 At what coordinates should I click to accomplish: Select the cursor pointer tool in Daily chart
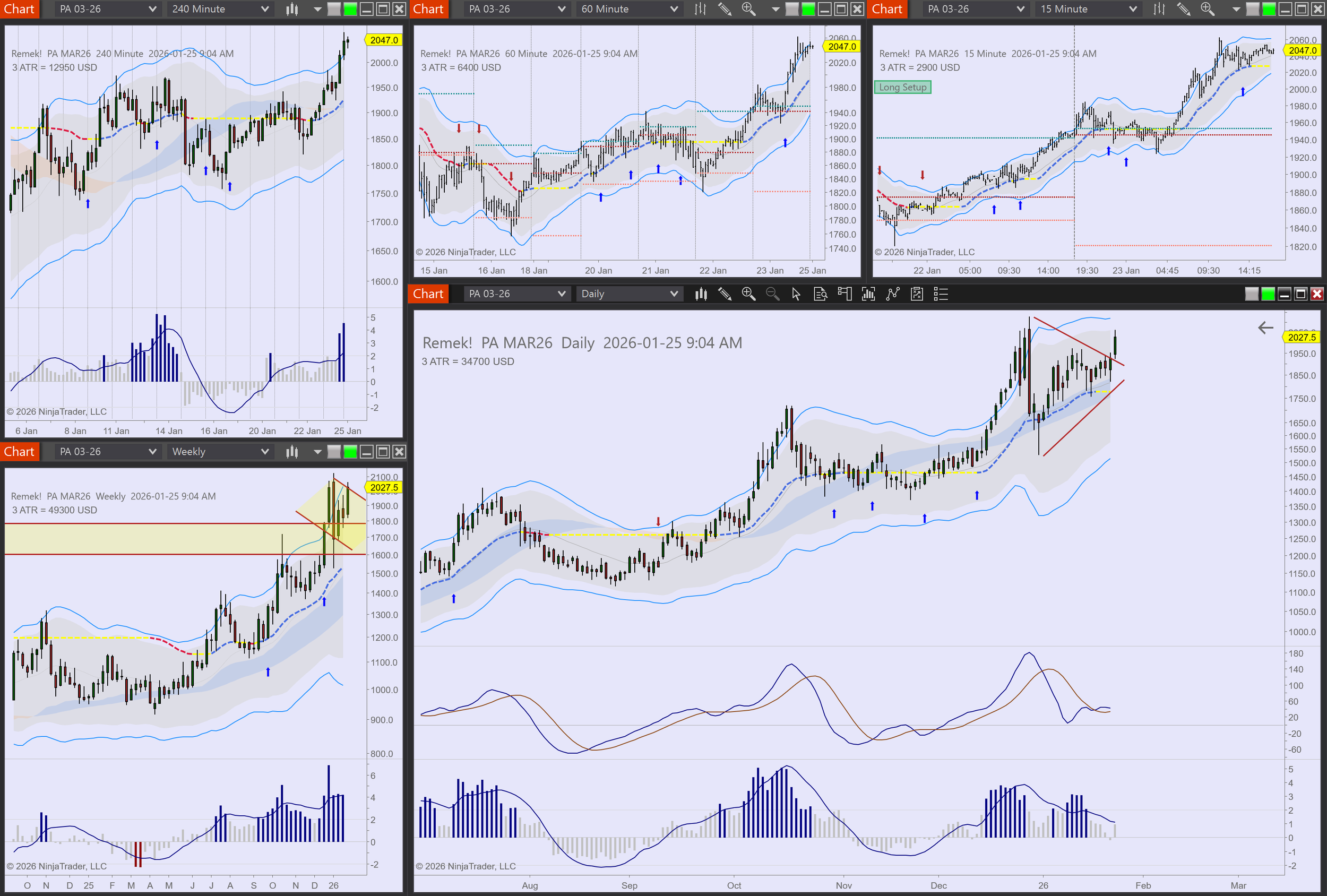[x=796, y=294]
